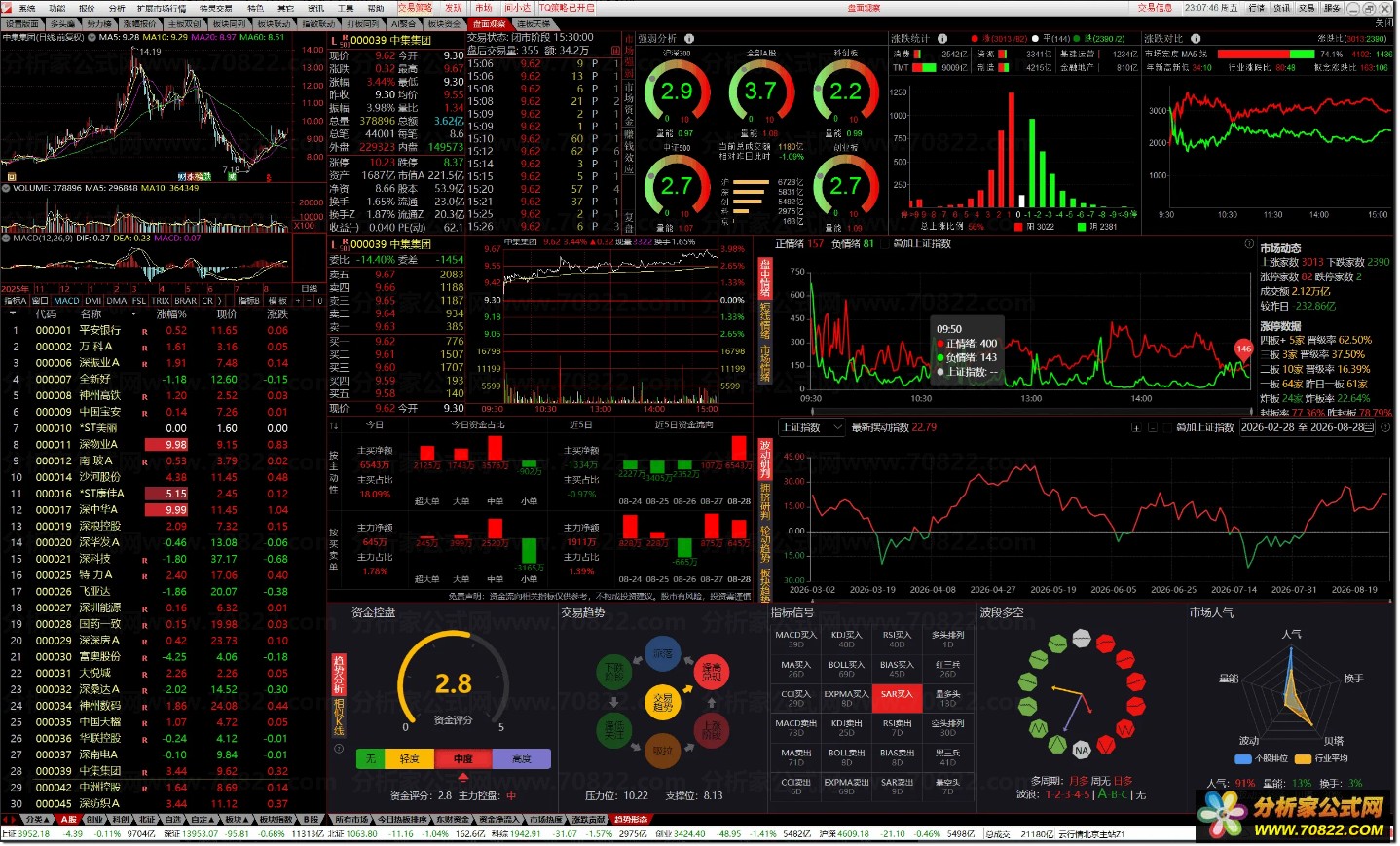
Task: Click the NA circle in 波段多空 dial
Action: point(1081,750)
